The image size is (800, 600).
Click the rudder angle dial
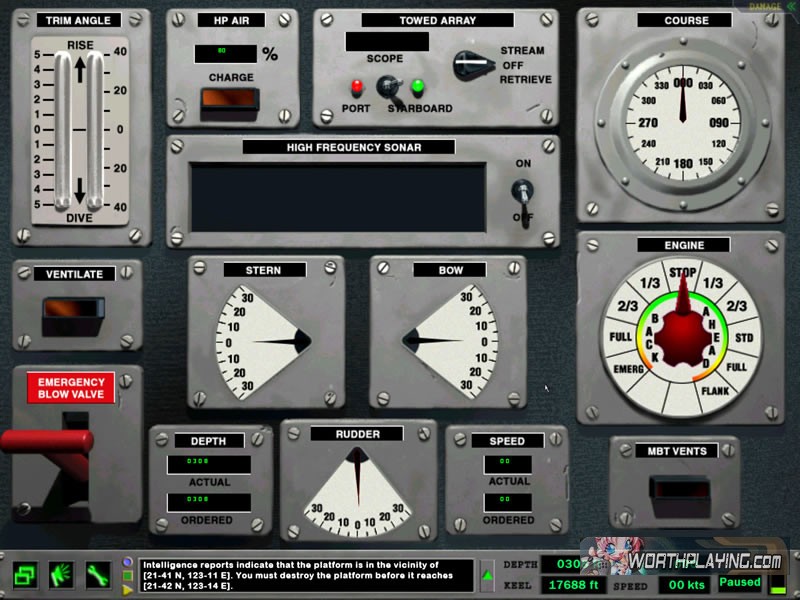[357, 488]
